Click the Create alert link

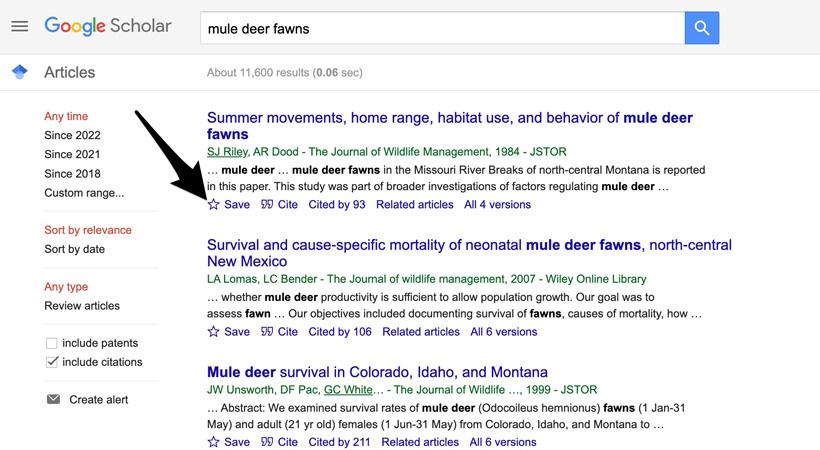tap(98, 399)
